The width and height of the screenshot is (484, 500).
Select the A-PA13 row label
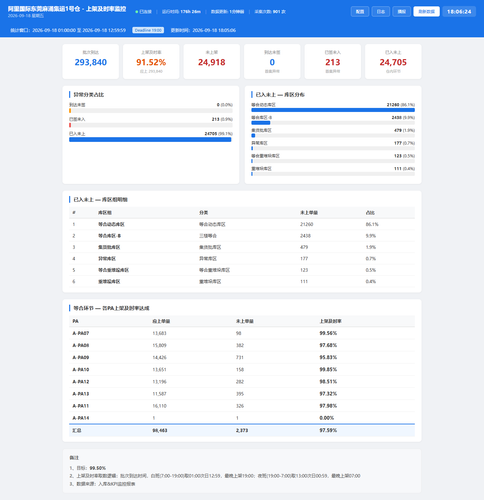pos(81,394)
